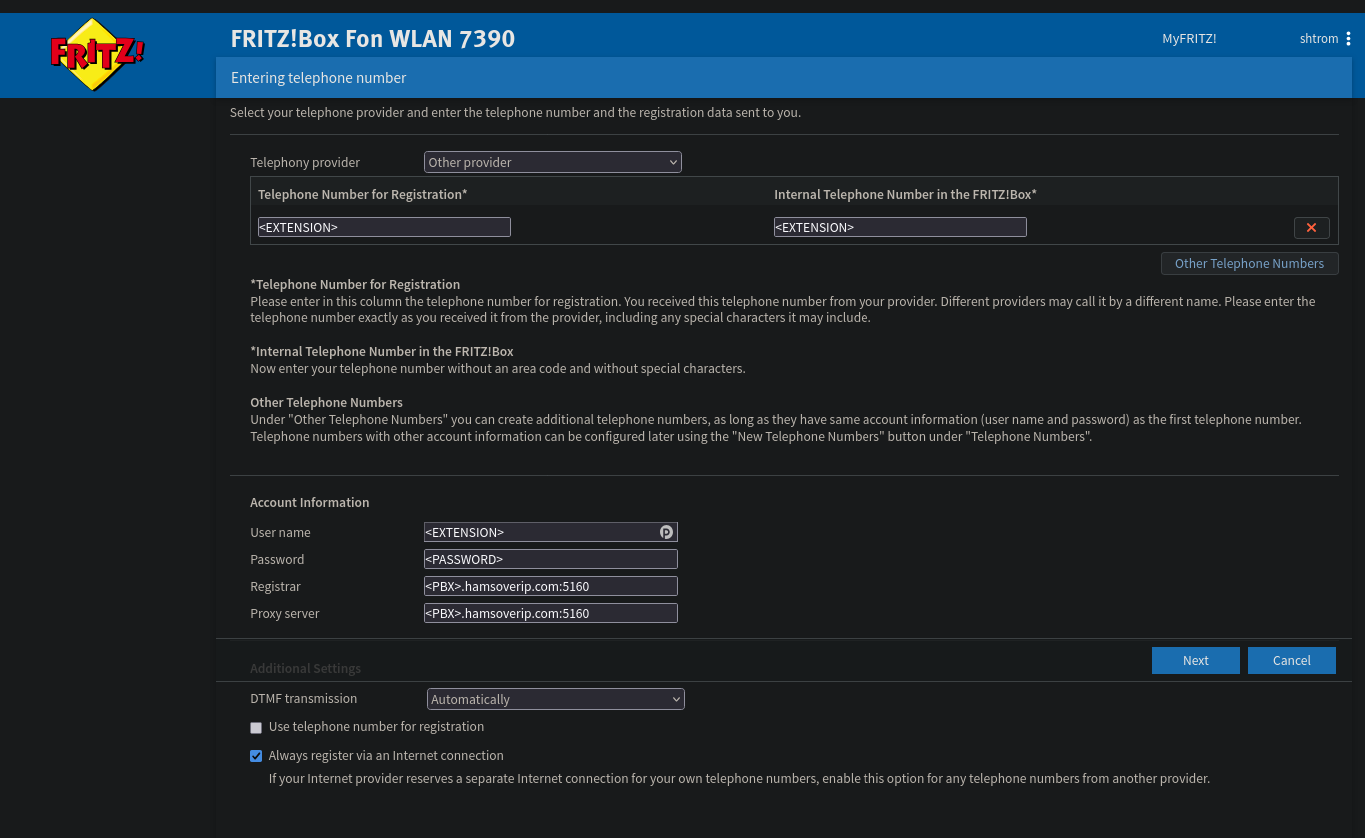Open the Telephony provider dropdown
Screen dimensions: 1365x838
coord(553,162)
